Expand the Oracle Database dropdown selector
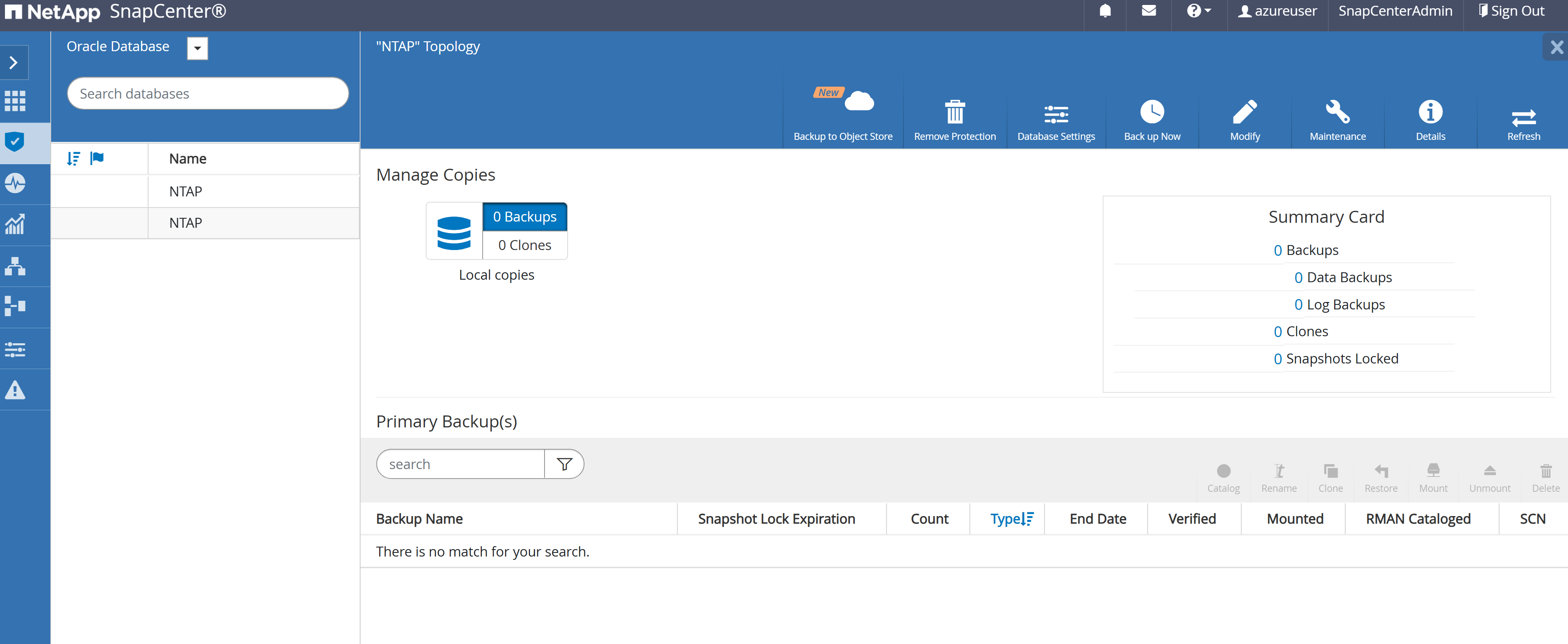This screenshot has width=1568, height=644. (198, 47)
